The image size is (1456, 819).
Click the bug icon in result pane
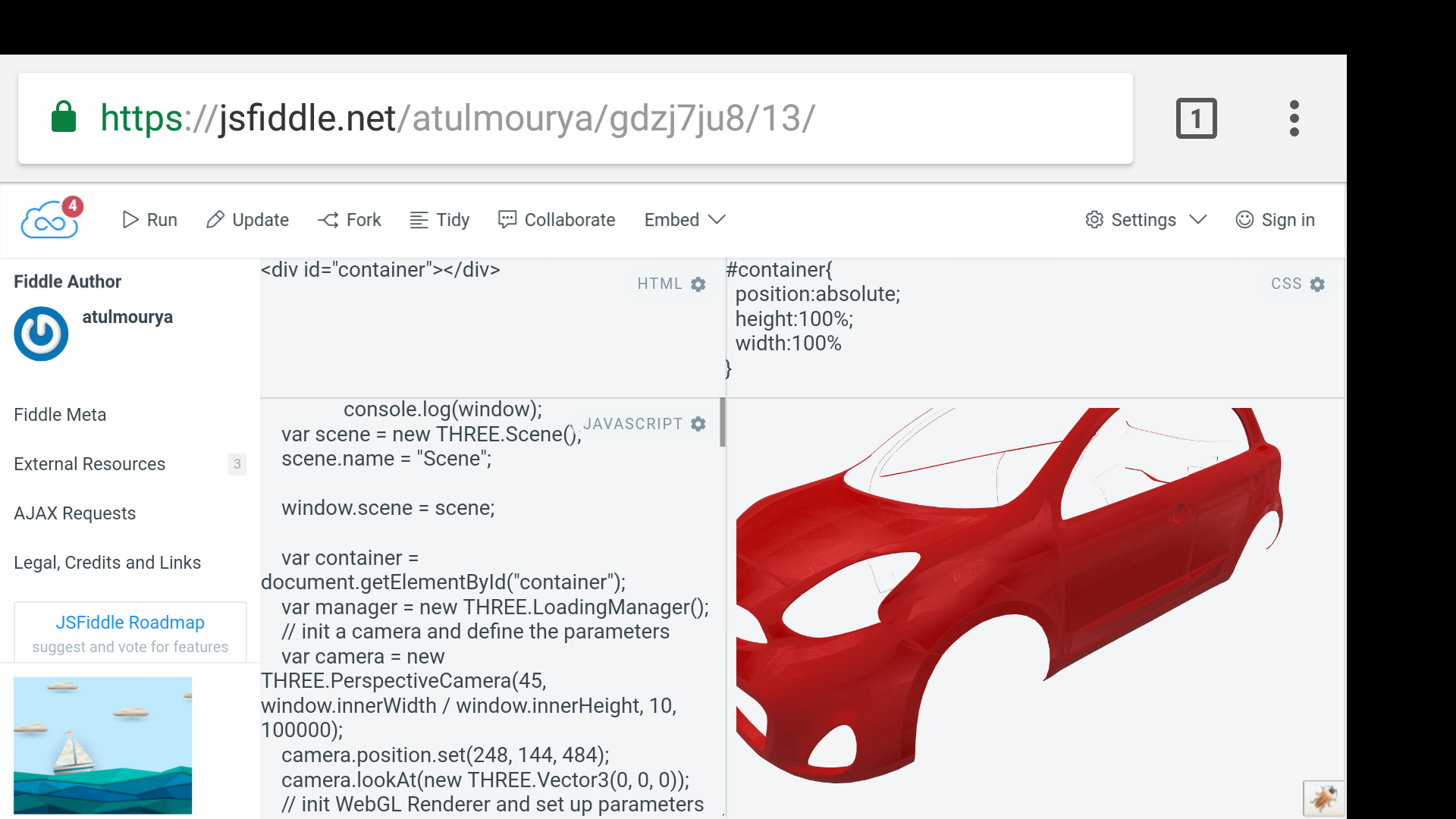click(x=1323, y=799)
